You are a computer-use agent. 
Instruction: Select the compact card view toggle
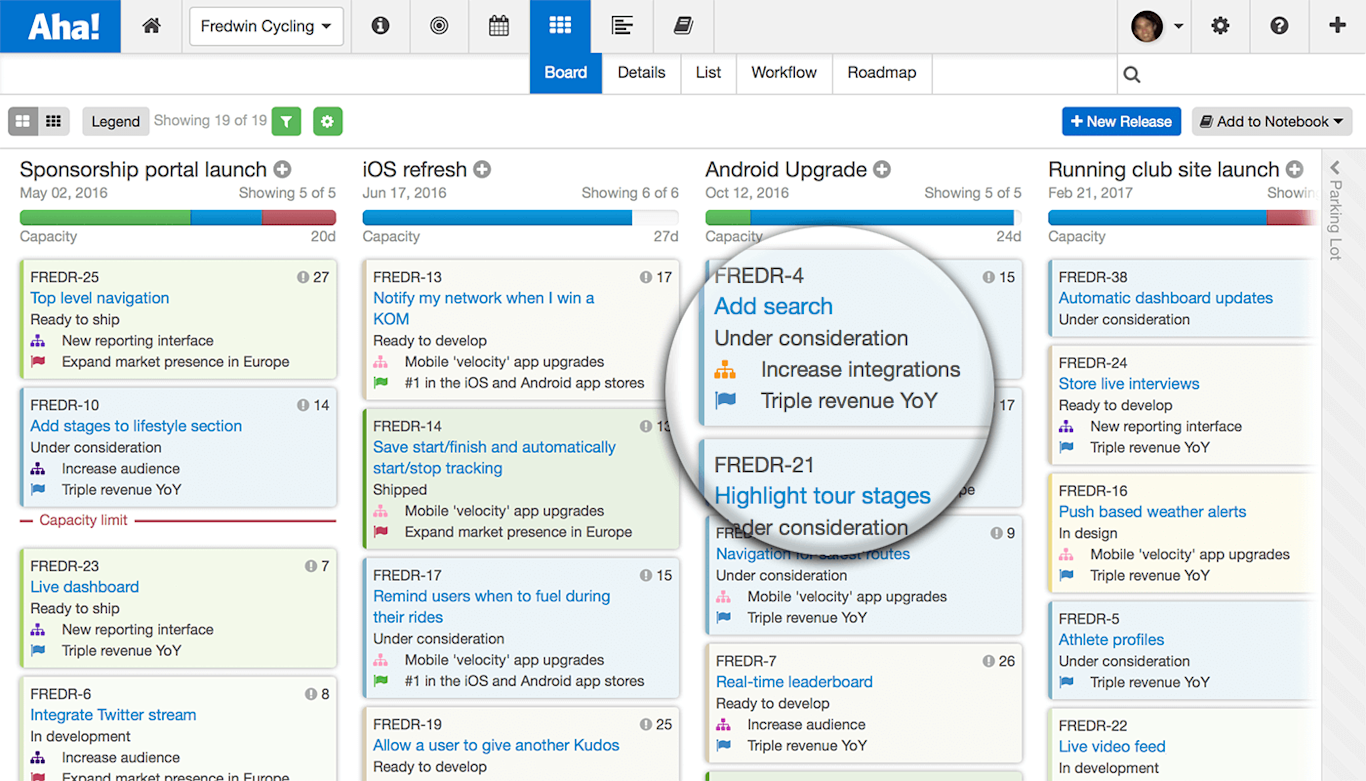[x=54, y=122]
